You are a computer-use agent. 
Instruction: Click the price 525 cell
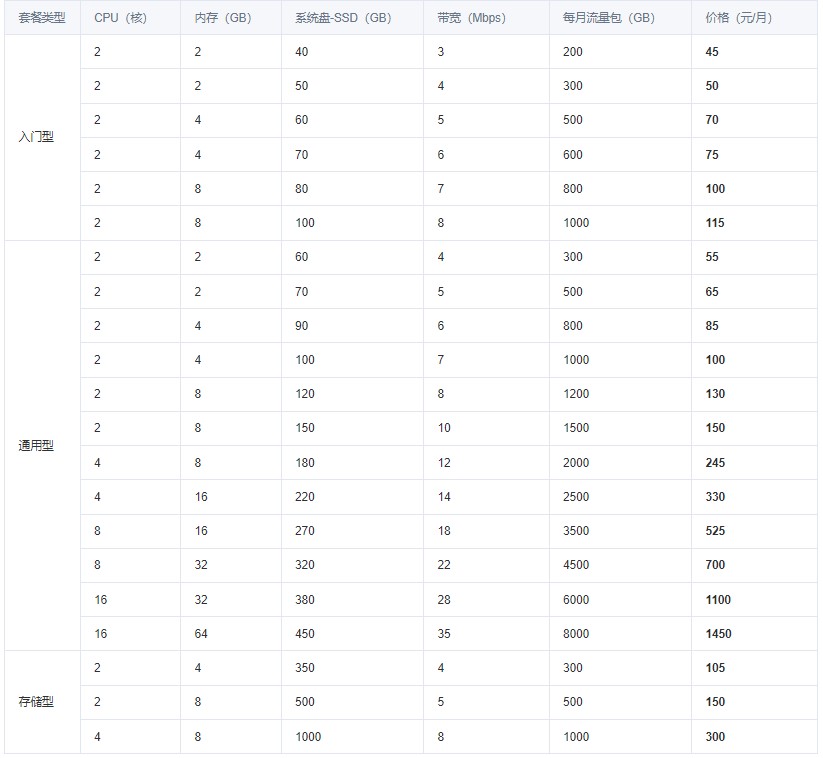coord(754,531)
